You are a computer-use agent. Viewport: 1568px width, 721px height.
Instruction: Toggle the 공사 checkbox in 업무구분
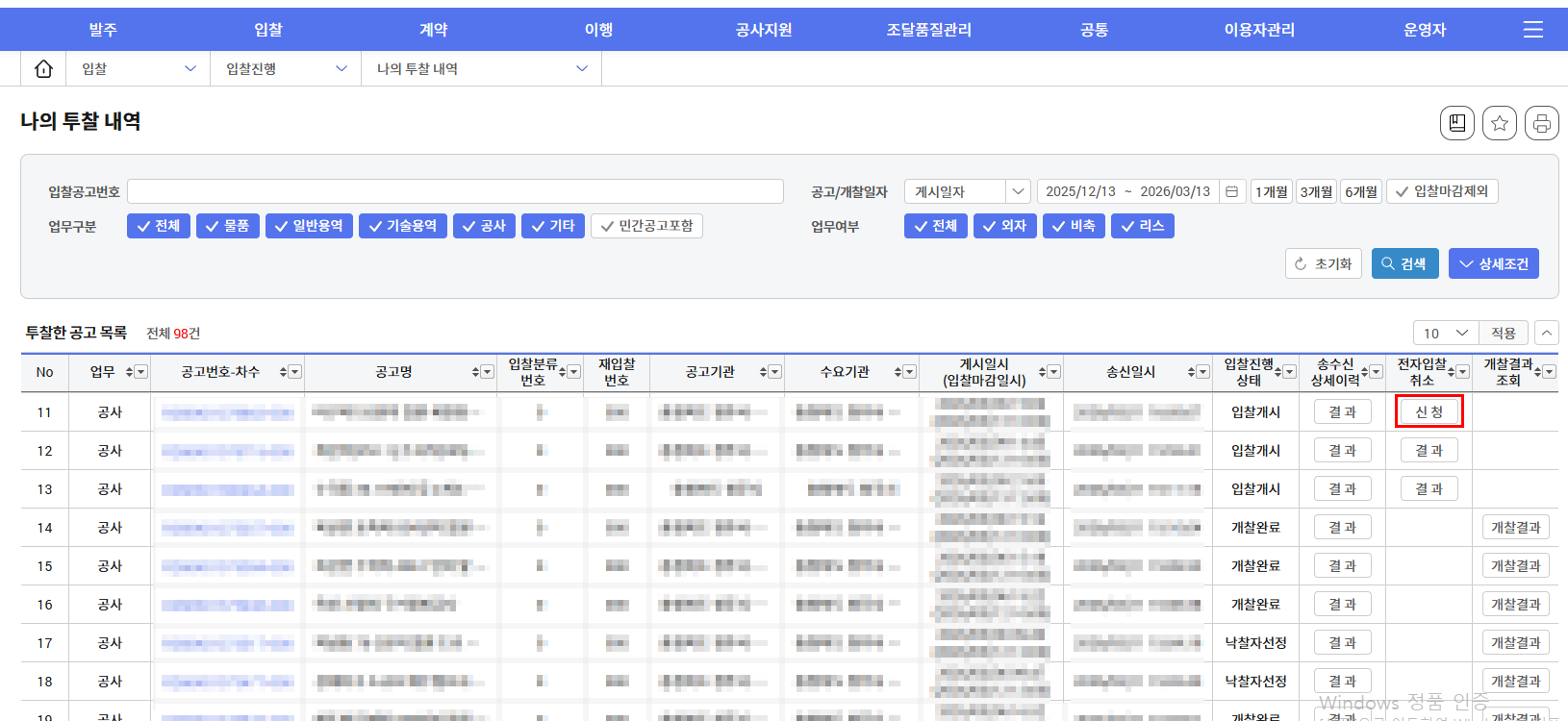484,226
